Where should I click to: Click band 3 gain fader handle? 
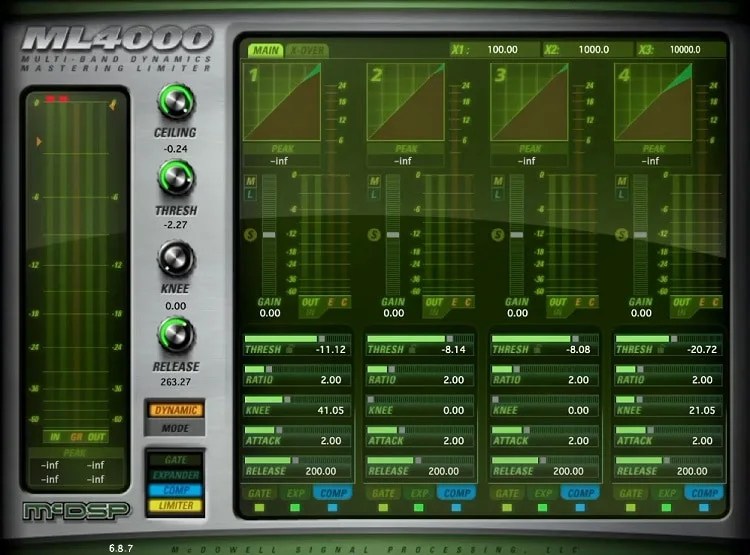pos(517,235)
